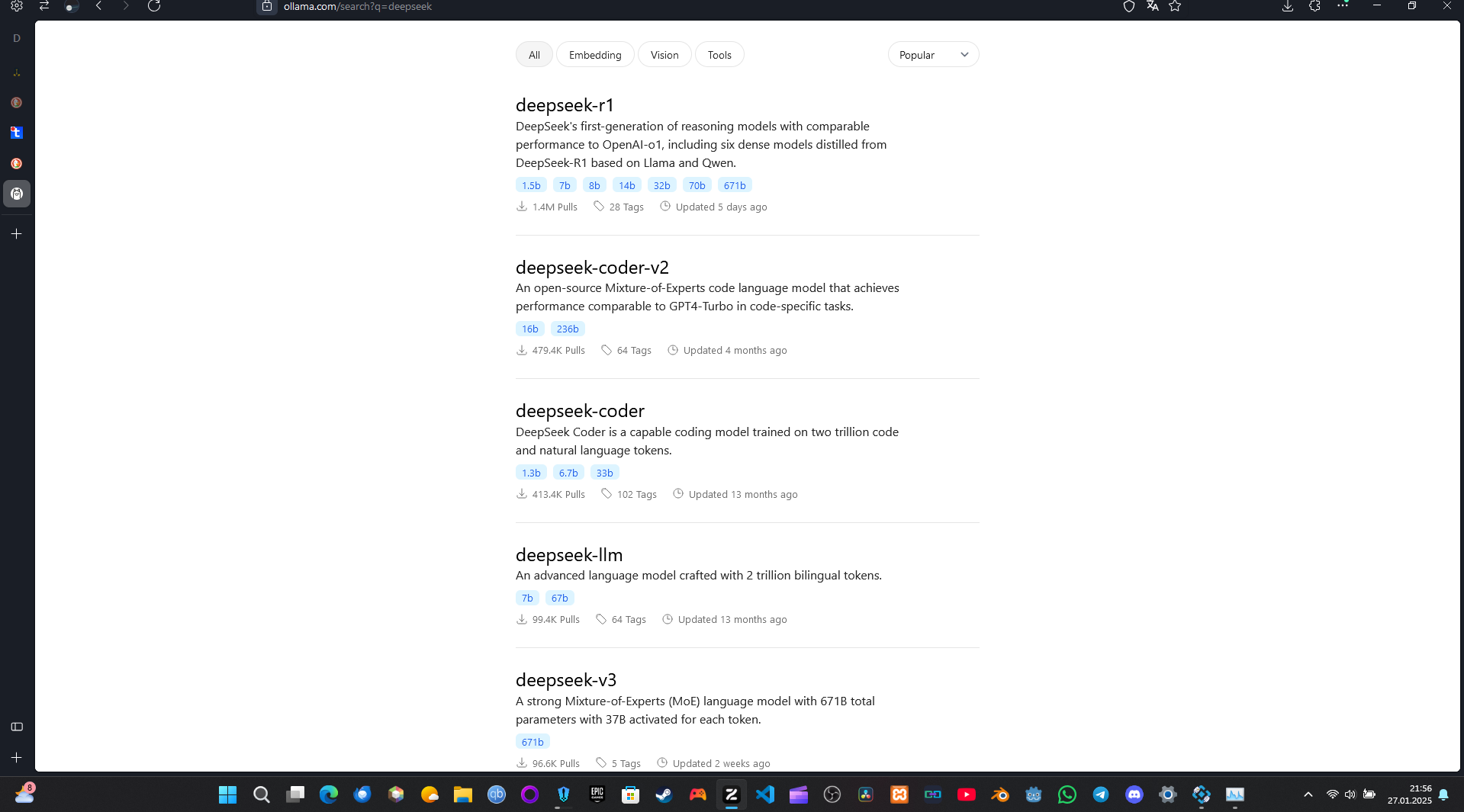The image size is (1464, 812).
Task: Open the 'D' tab in the sidebar
Action: tap(17, 38)
